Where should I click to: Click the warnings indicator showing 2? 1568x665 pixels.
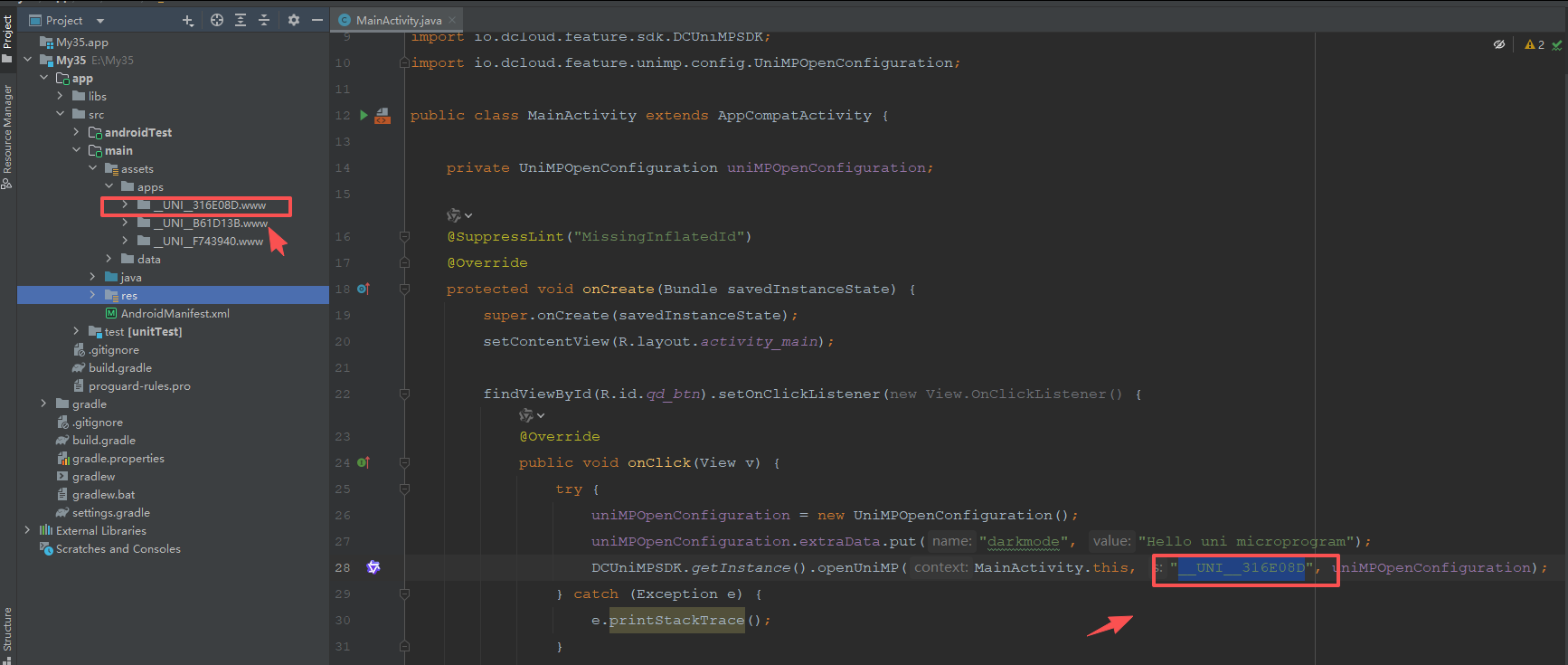click(1535, 44)
